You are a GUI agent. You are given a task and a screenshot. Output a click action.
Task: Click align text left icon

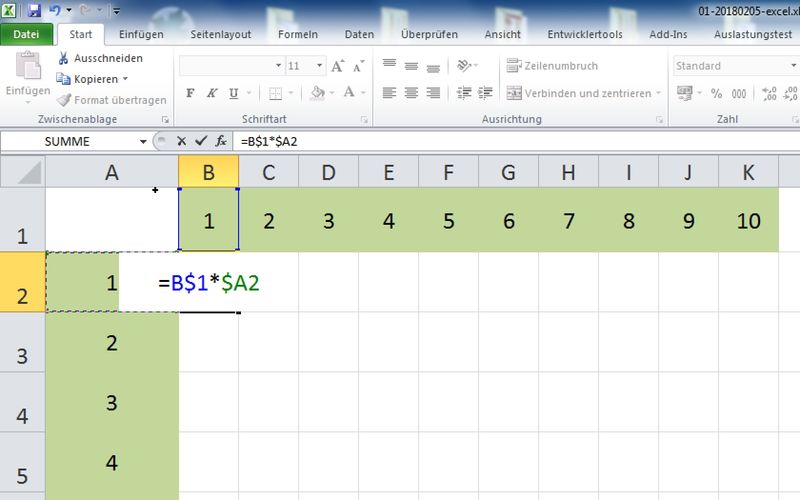389,93
